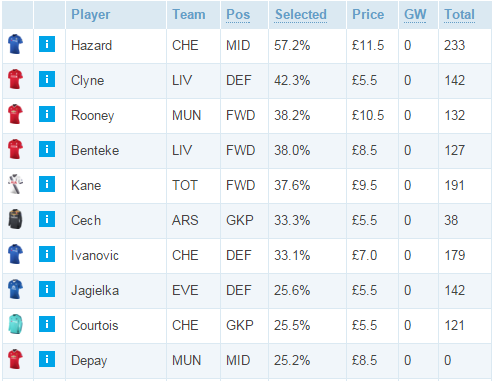Open info icon for Courtois
Viewport: 493px width, 381px height.
pyautogui.click(x=47, y=324)
